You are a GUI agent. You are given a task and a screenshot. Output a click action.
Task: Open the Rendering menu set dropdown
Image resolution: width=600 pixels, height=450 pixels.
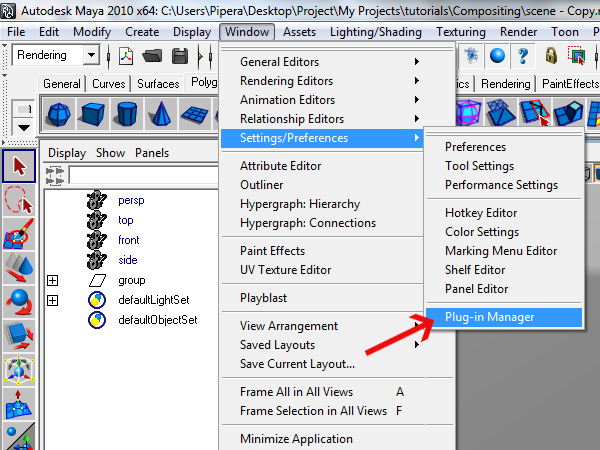(x=91, y=55)
